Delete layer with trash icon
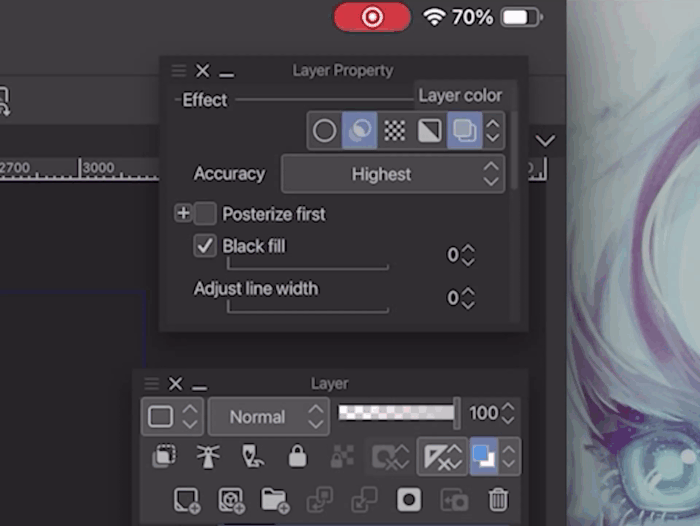700x526 pixels. (x=498, y=500)
